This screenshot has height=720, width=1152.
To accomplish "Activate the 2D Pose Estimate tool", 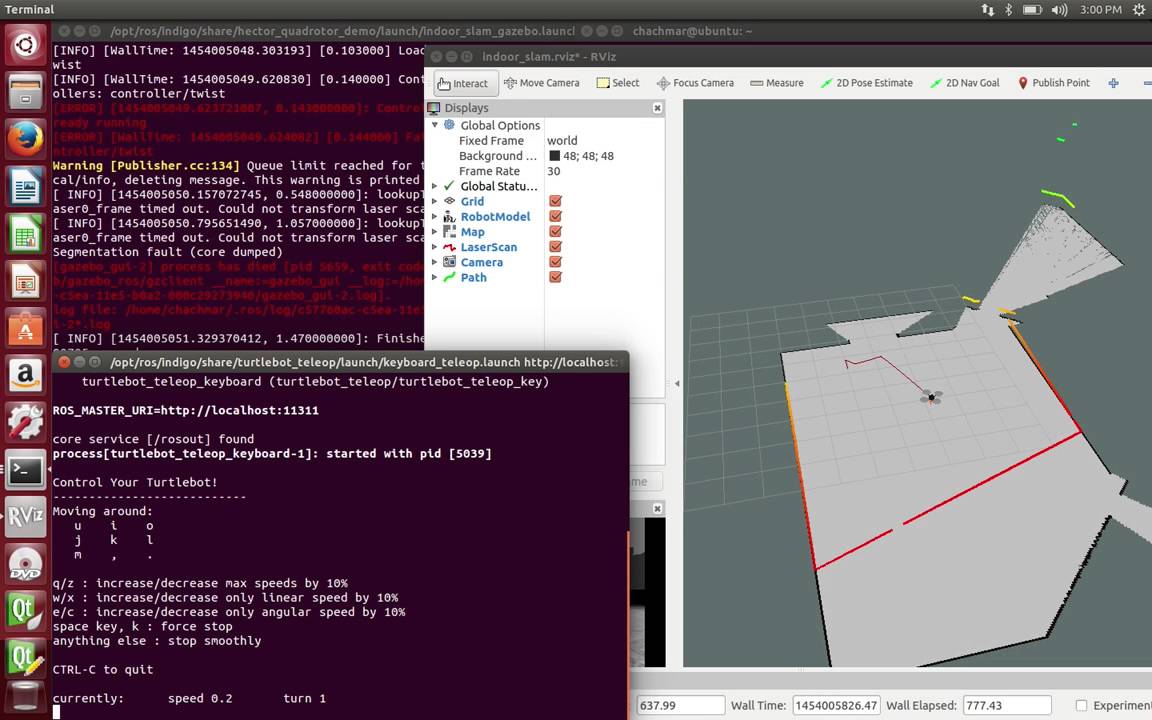I will click(x=866, y=83).
